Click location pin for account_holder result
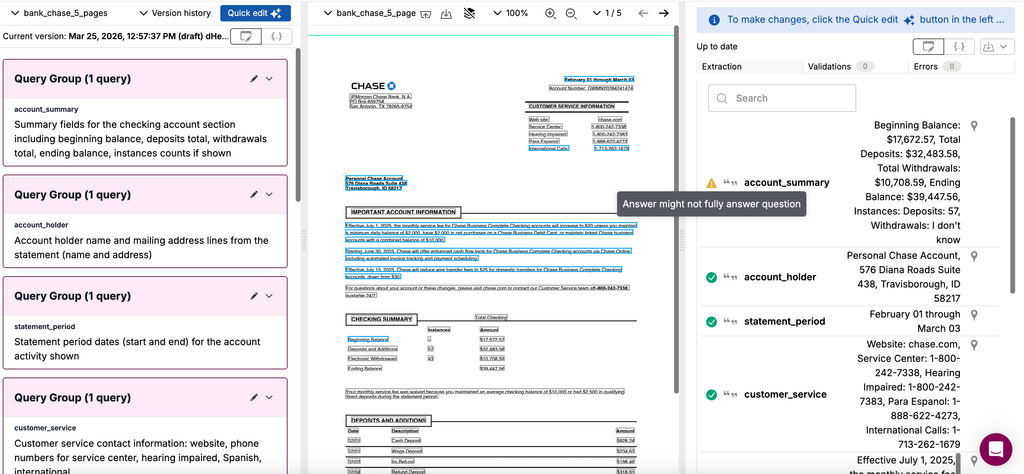The height and width of the screenshot is (474, 1024). 974,257
